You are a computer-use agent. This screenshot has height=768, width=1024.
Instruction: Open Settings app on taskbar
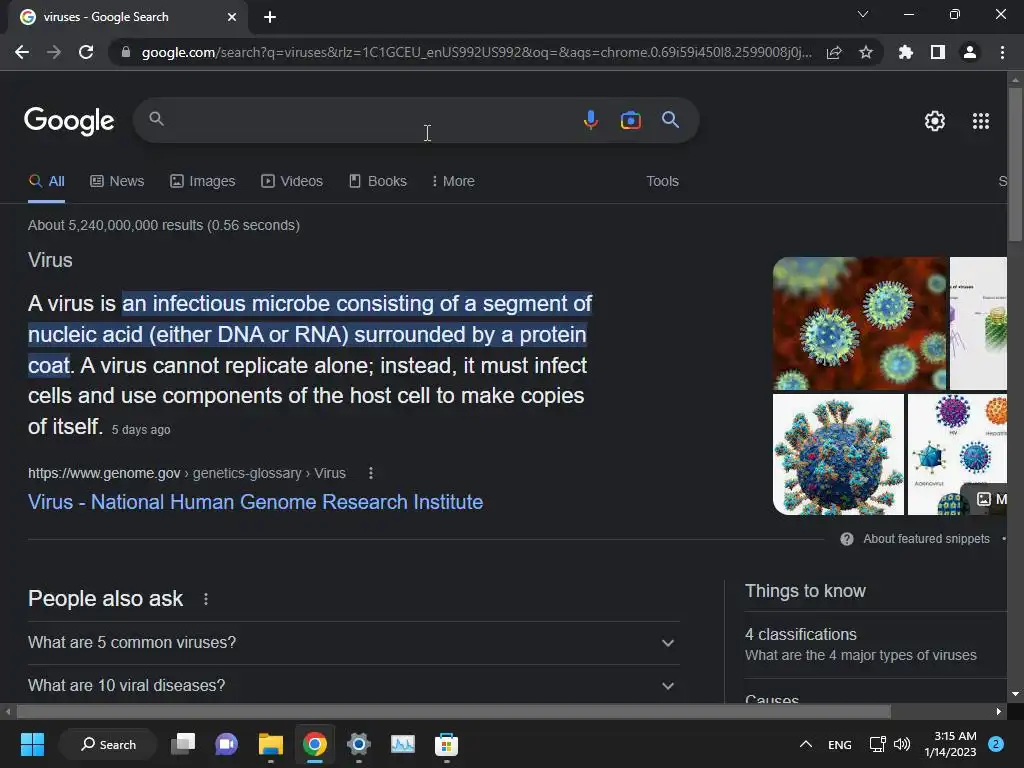359,744
